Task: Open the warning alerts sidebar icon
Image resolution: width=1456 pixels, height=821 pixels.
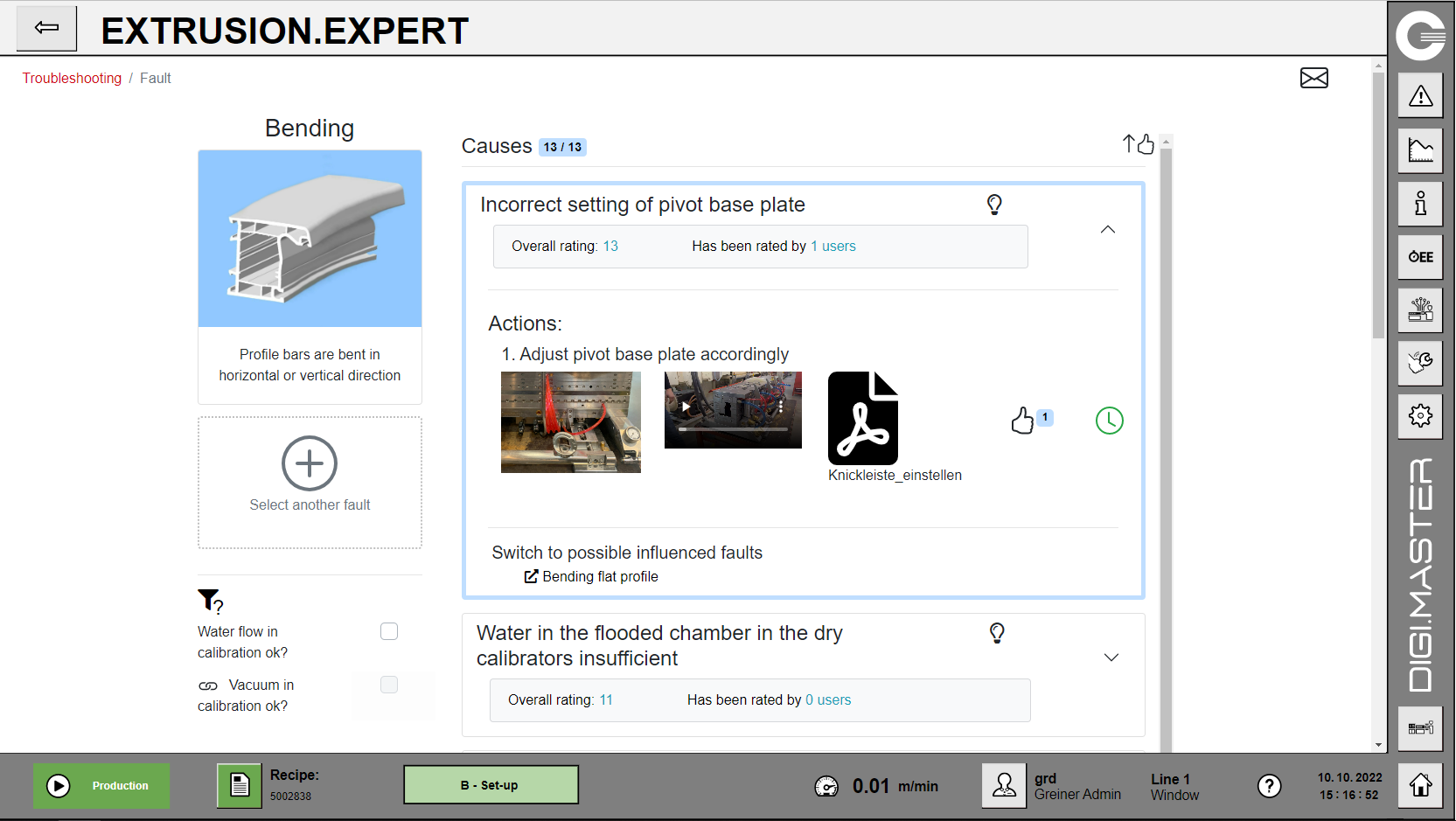Action: point(1420,95)
